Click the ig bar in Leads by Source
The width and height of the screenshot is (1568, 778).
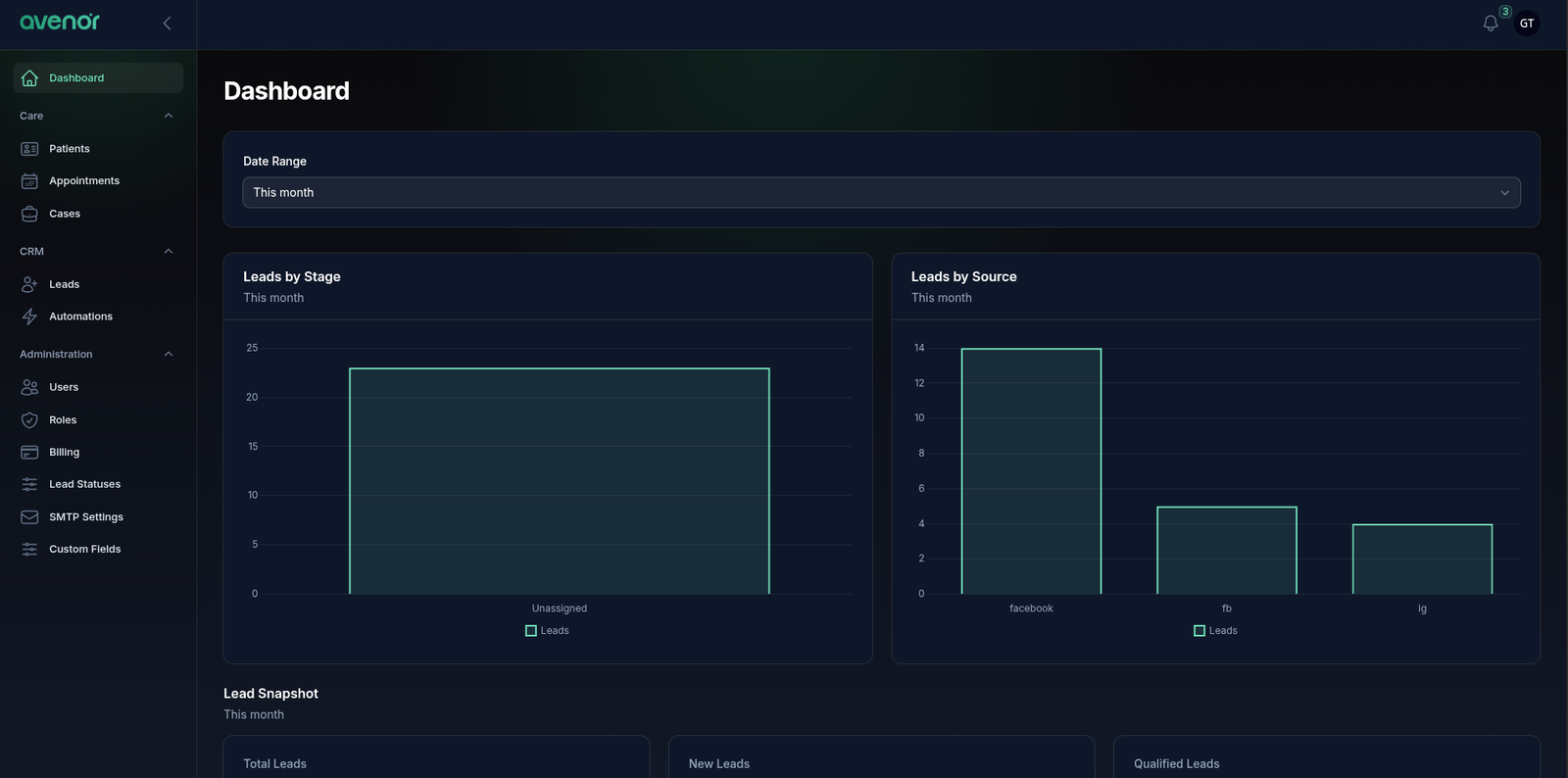pyautogui.click(x=1422, y=559)
